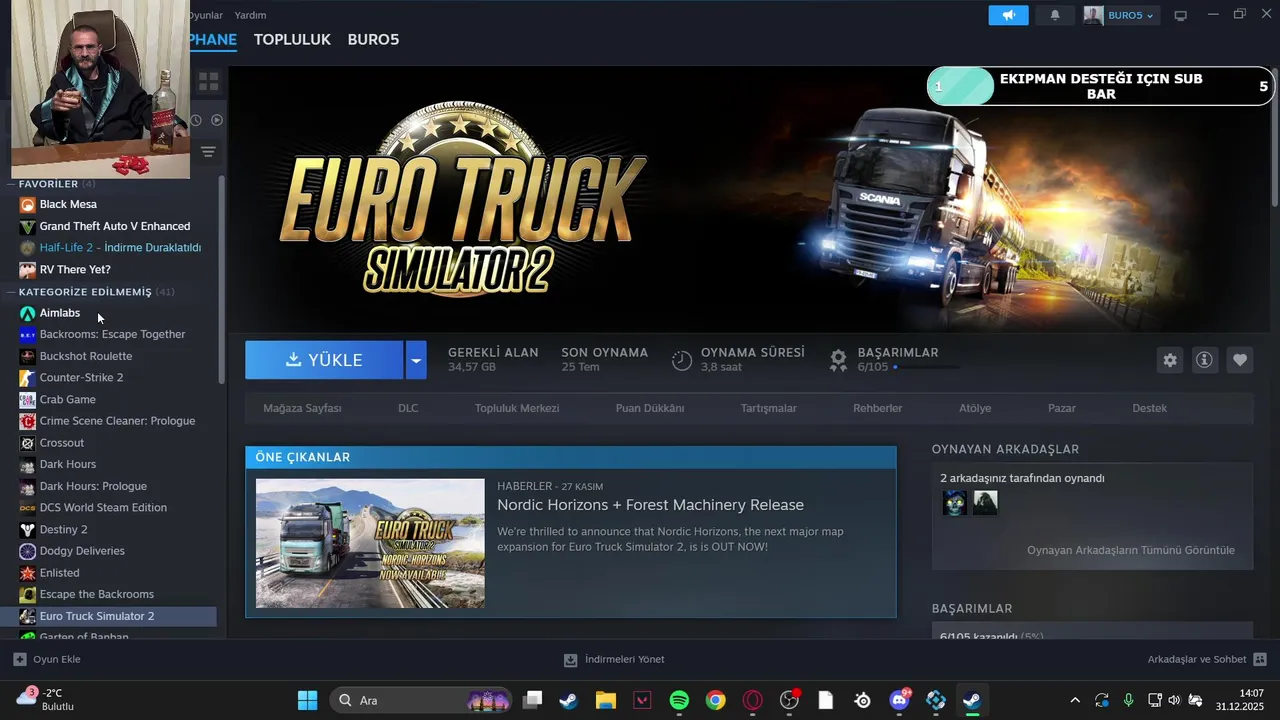Open Spotify from the taskbar
Screen dimensions: 1280x720
[x=679, y=700]
